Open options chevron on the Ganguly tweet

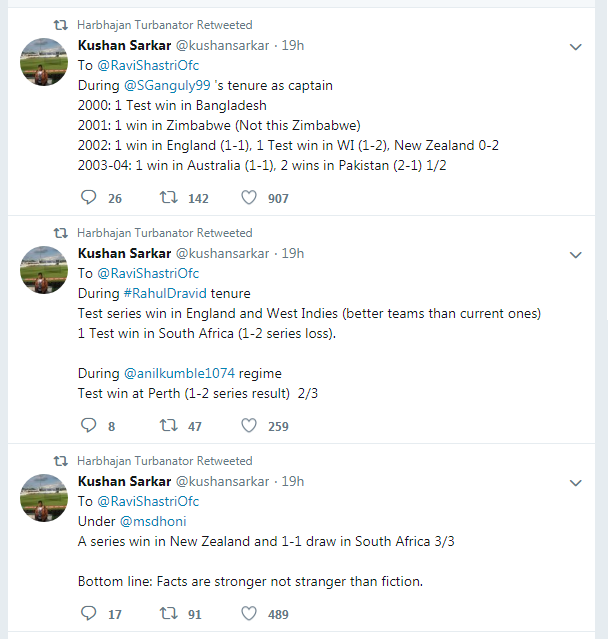[576, 47]
